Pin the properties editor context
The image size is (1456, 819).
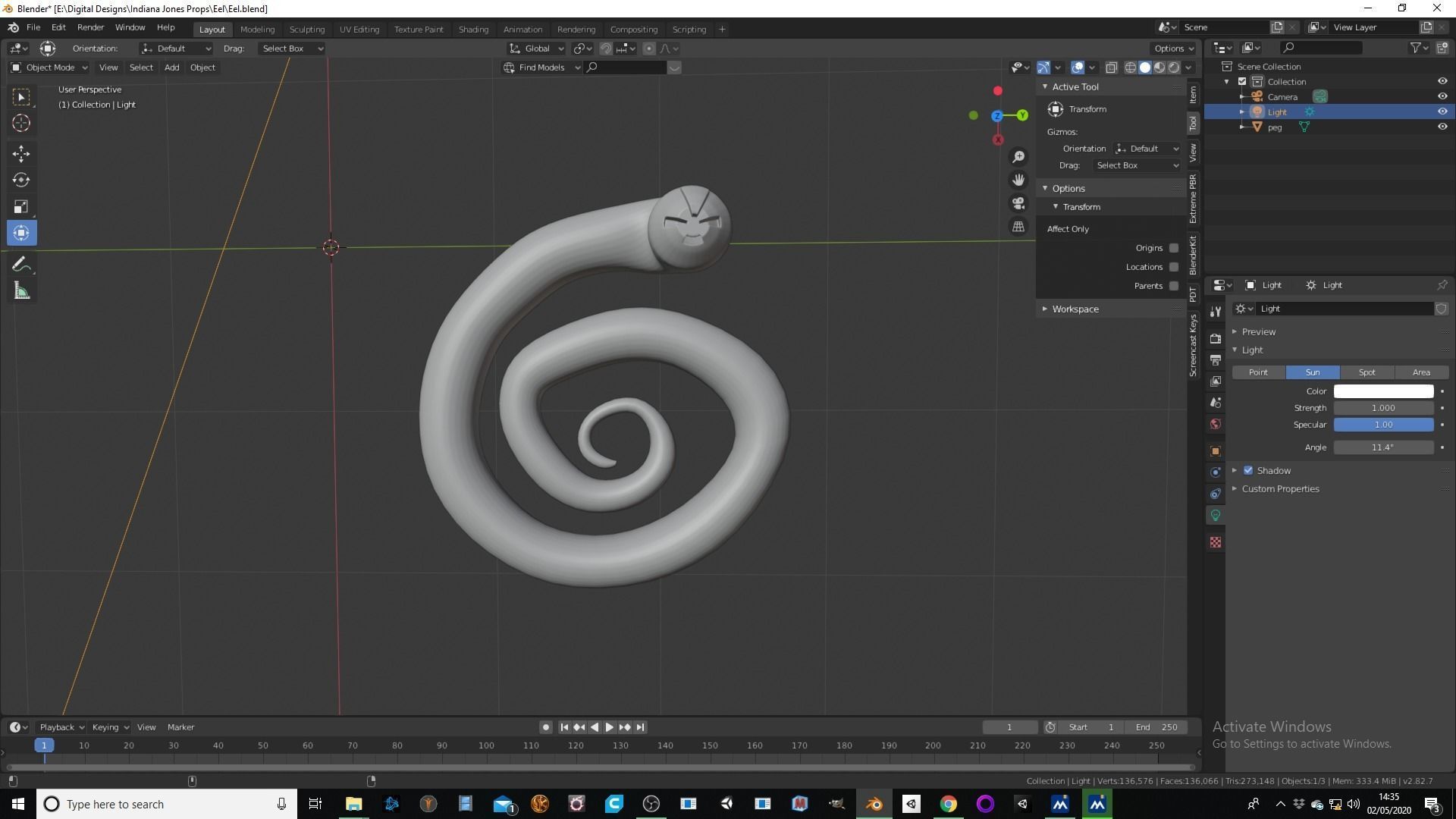pos(1442,285)
